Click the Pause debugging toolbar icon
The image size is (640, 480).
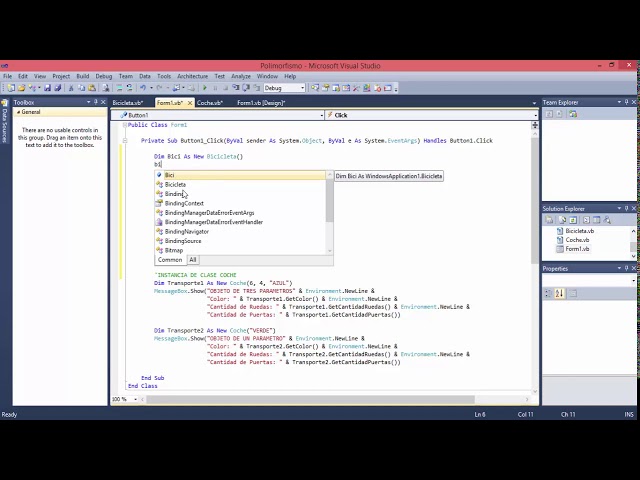(215, 88)
